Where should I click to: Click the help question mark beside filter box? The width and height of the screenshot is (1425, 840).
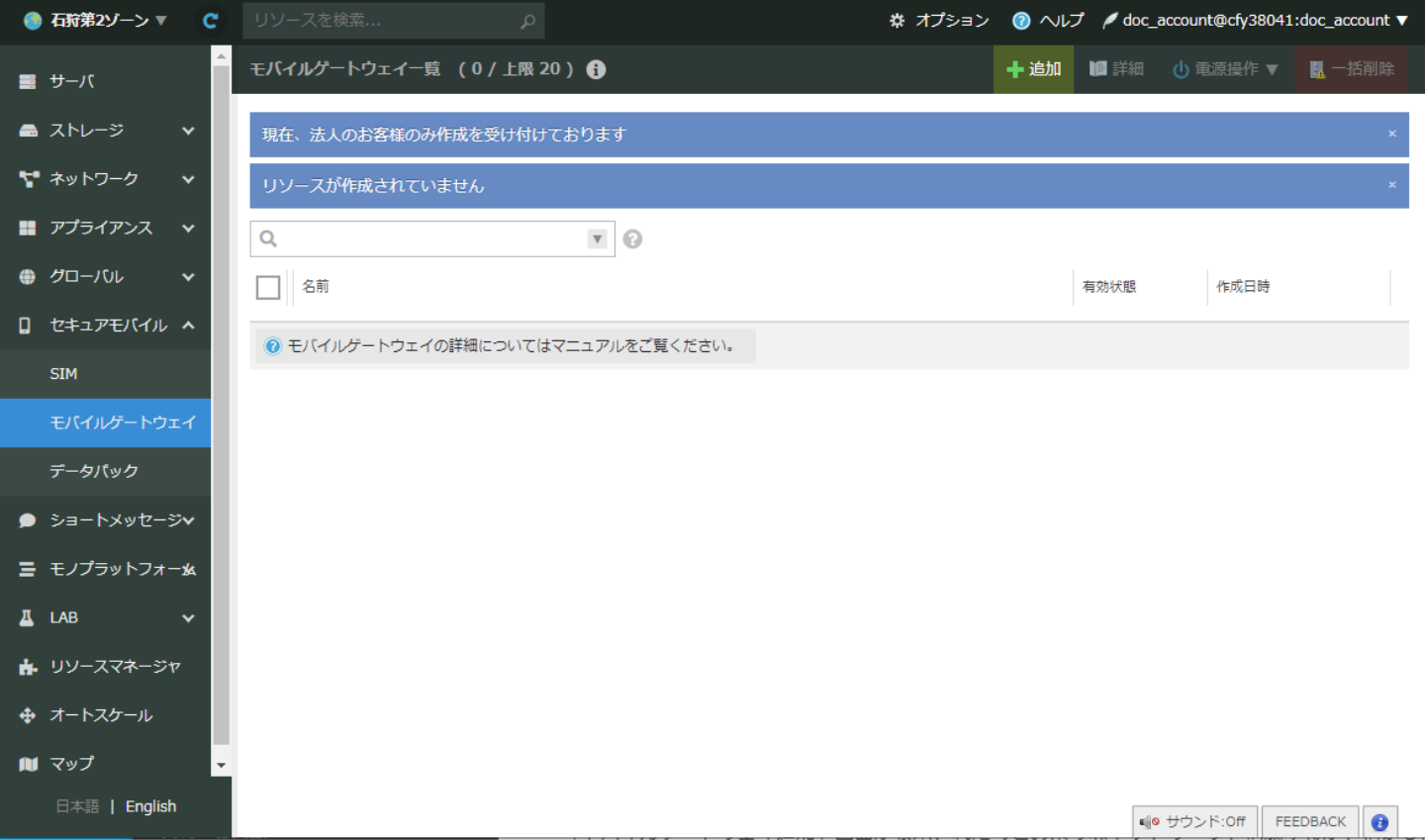coord(633,239)
